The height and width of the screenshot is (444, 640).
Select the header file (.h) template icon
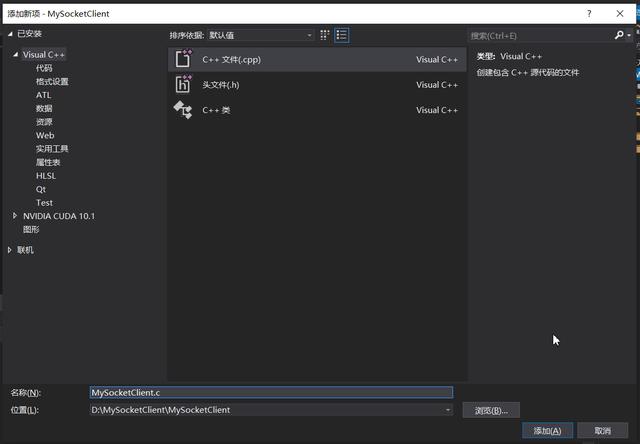pyautogui.click(x=183, y=84)
